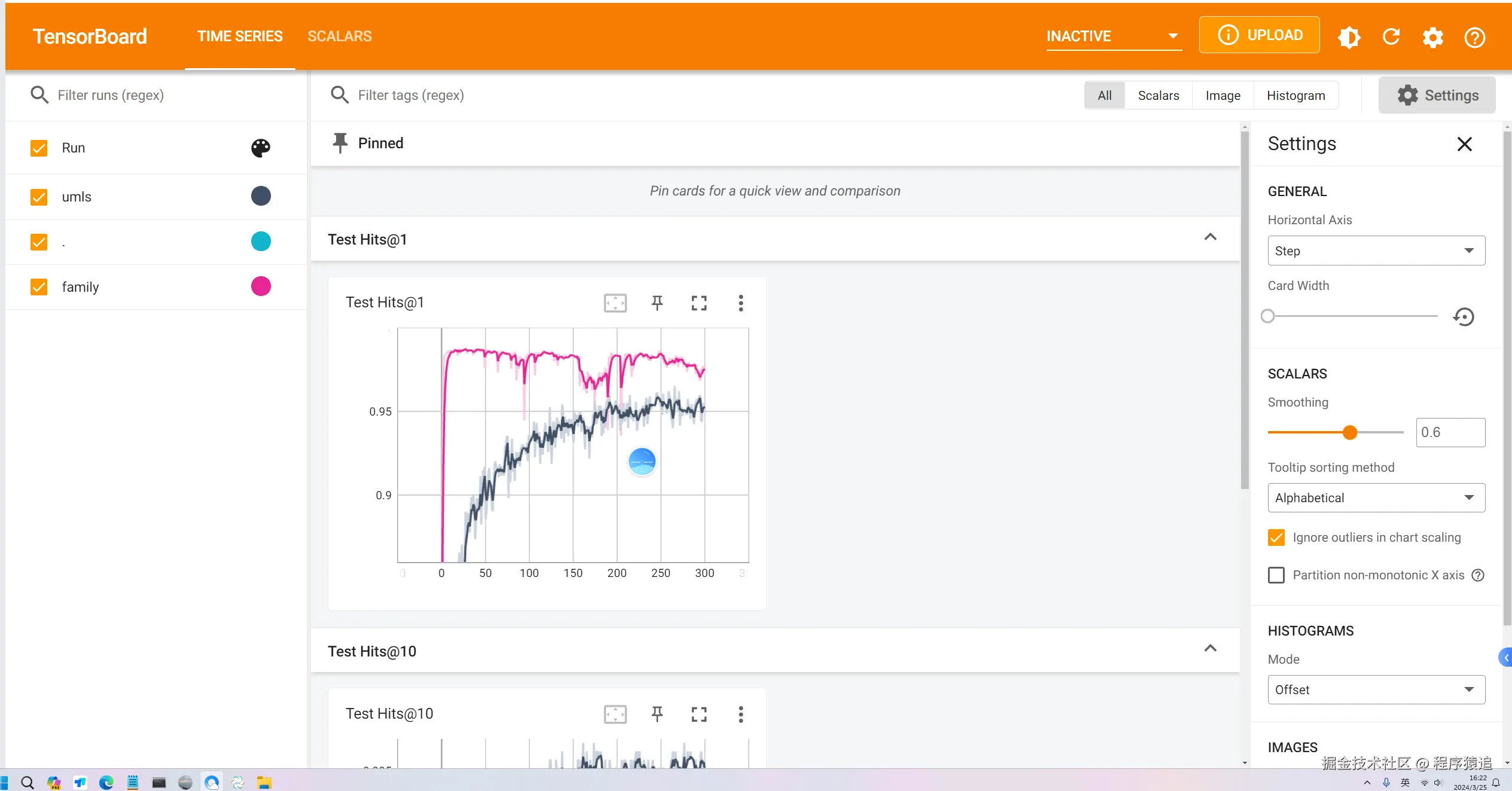This screenshot has height=791, width=1512.
Task: Toggle fullscreen on Test Hits@1 card
Action: pos(699,303)
